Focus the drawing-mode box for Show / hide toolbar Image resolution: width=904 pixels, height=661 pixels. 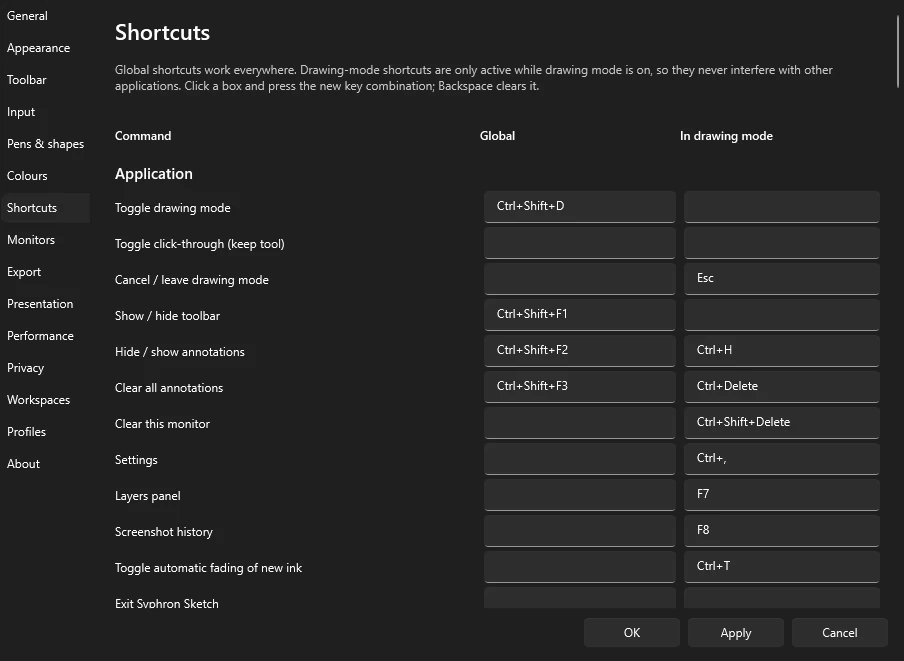tap(782, 315)
